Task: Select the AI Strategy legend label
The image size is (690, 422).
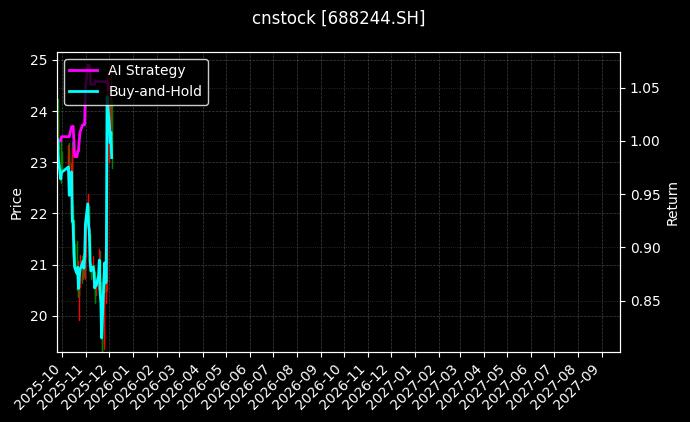Action: (146, 71)
